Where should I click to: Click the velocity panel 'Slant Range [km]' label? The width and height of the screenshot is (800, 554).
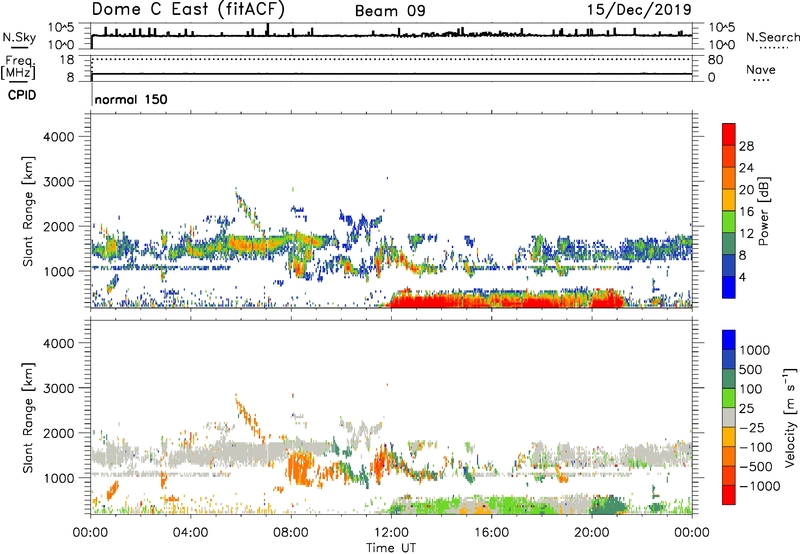point(28,417)
